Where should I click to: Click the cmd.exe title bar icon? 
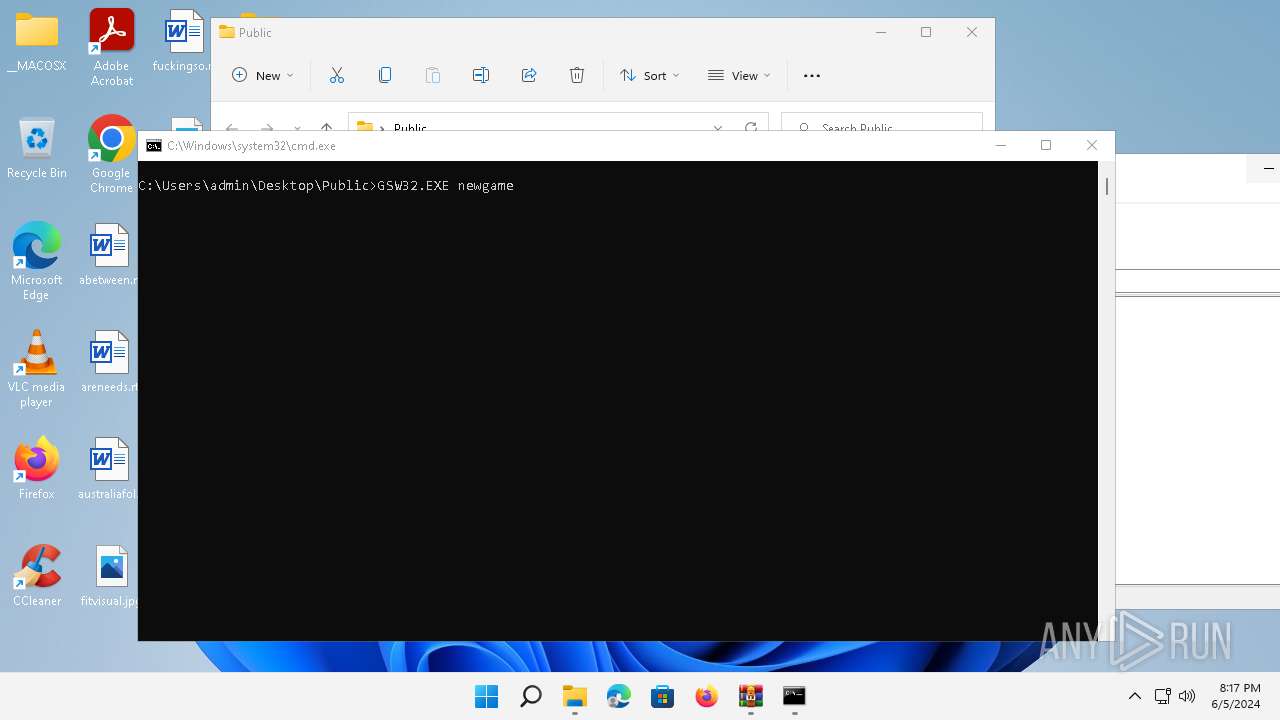(x=154, y=146)
